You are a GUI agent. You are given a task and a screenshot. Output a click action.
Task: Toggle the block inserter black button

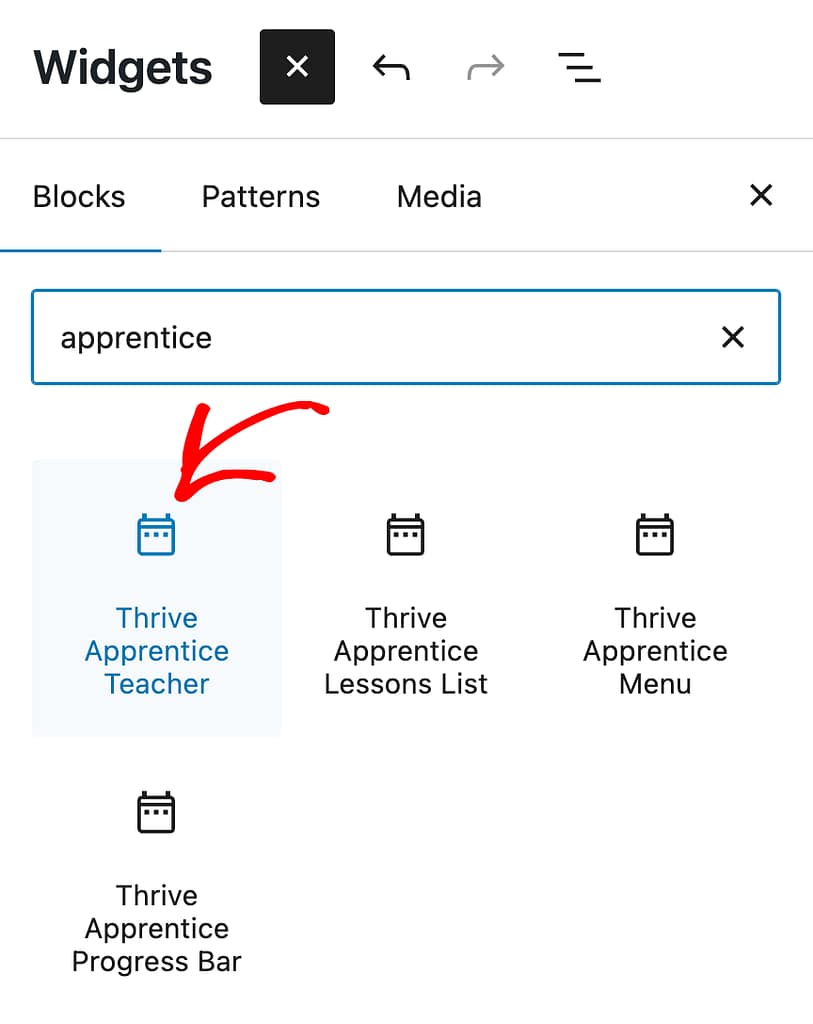(x=297, y=67)
